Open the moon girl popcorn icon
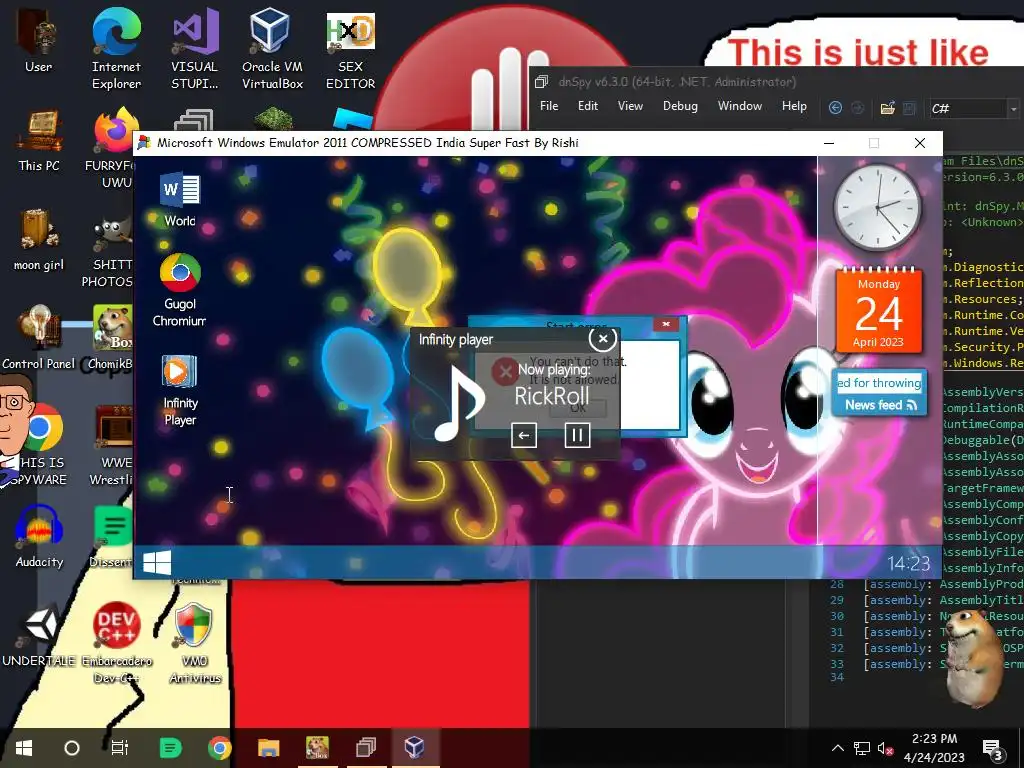 tap(39, 240)
